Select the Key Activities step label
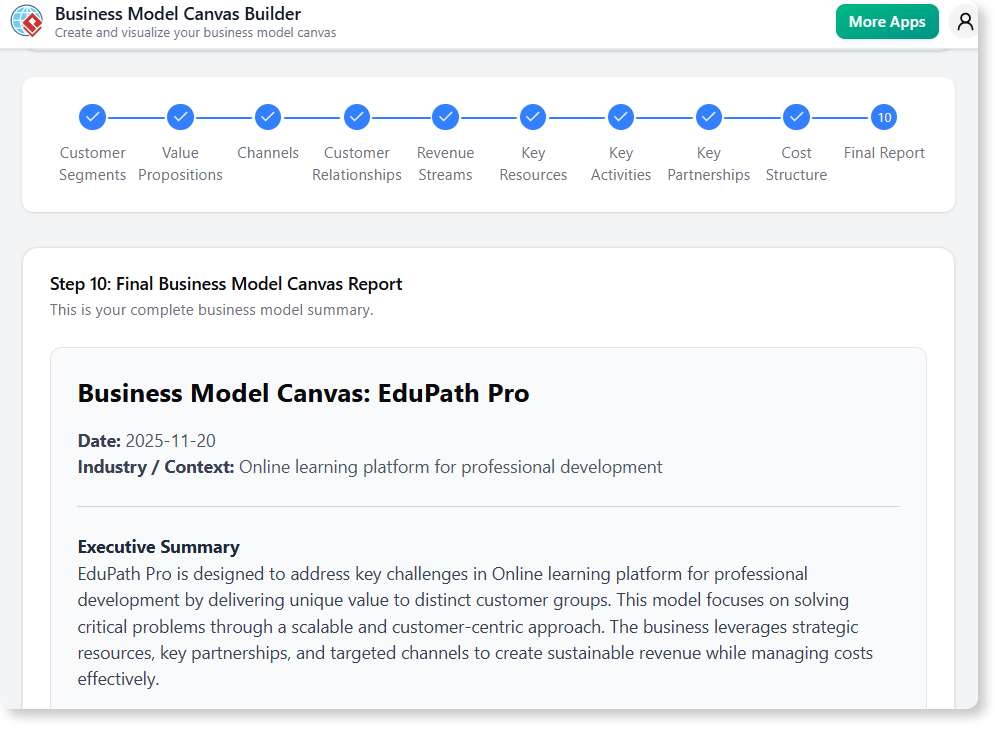The image size is (995, 734). (x=620, y=163)
